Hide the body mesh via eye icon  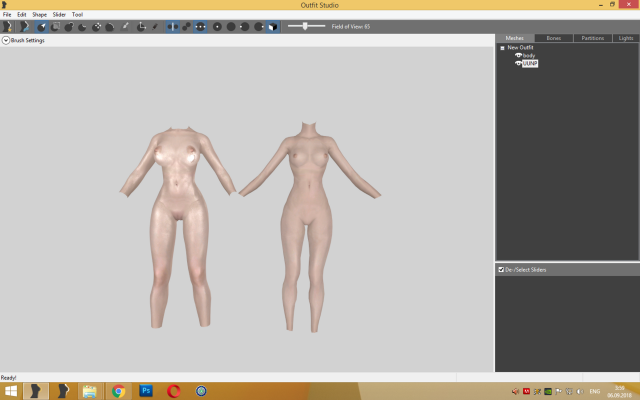(518, 55)
